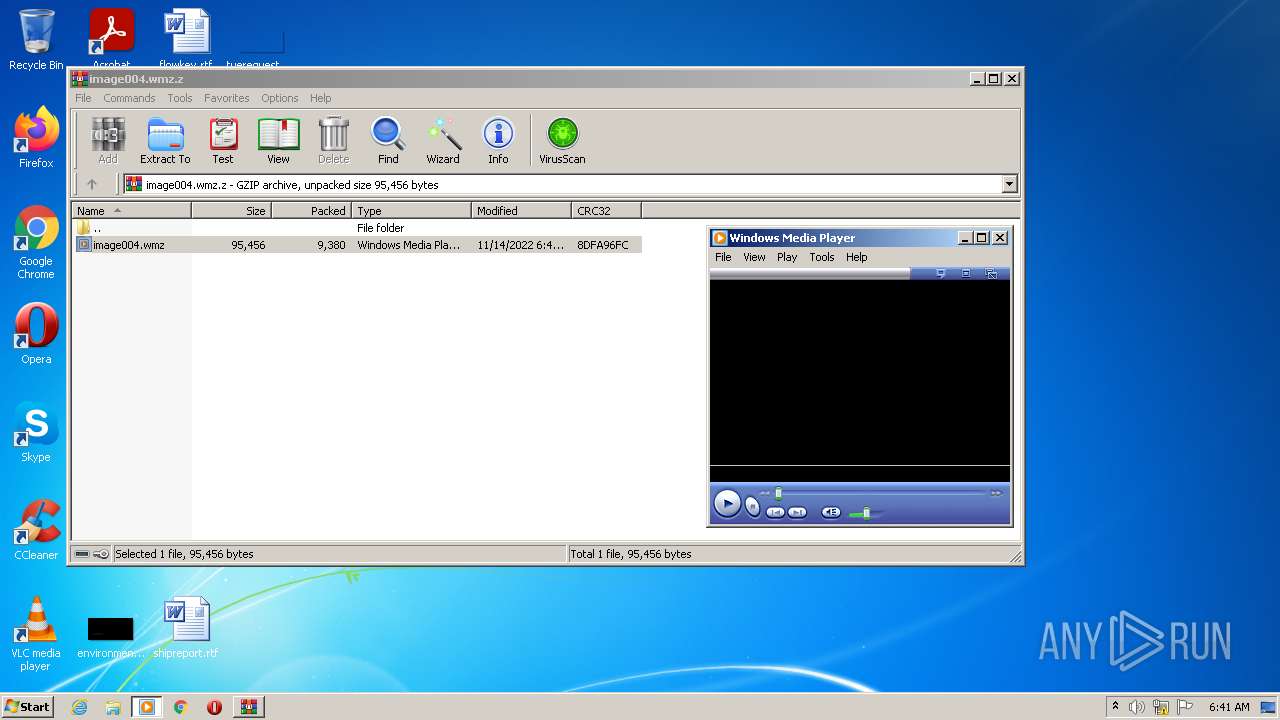Open CCleaner desktop shortcut

tap(36, 530)
